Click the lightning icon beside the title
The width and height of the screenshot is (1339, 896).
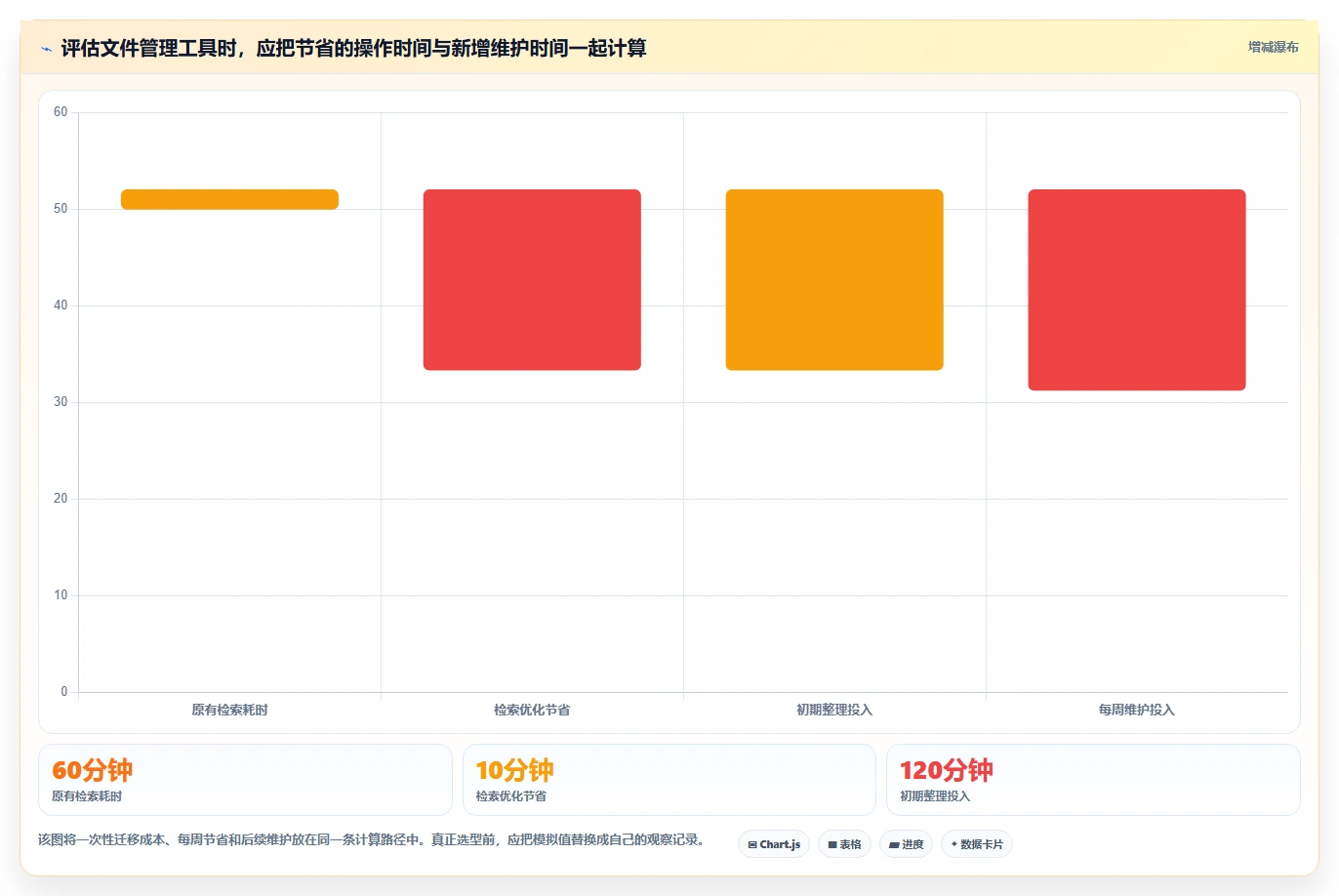46,49
